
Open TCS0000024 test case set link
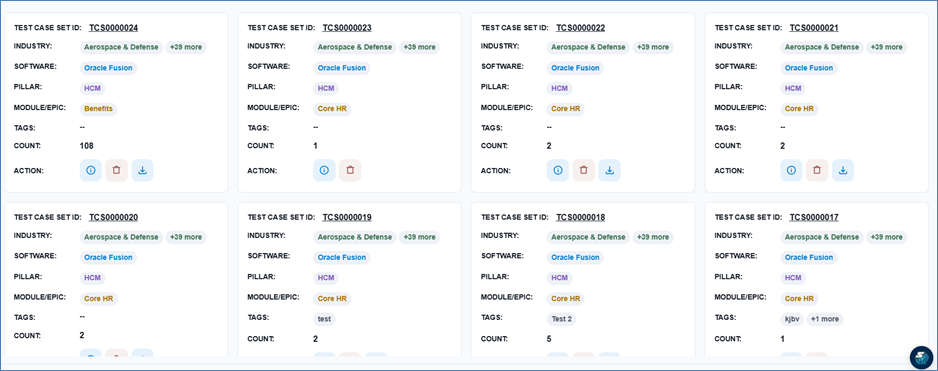point(114,28)
